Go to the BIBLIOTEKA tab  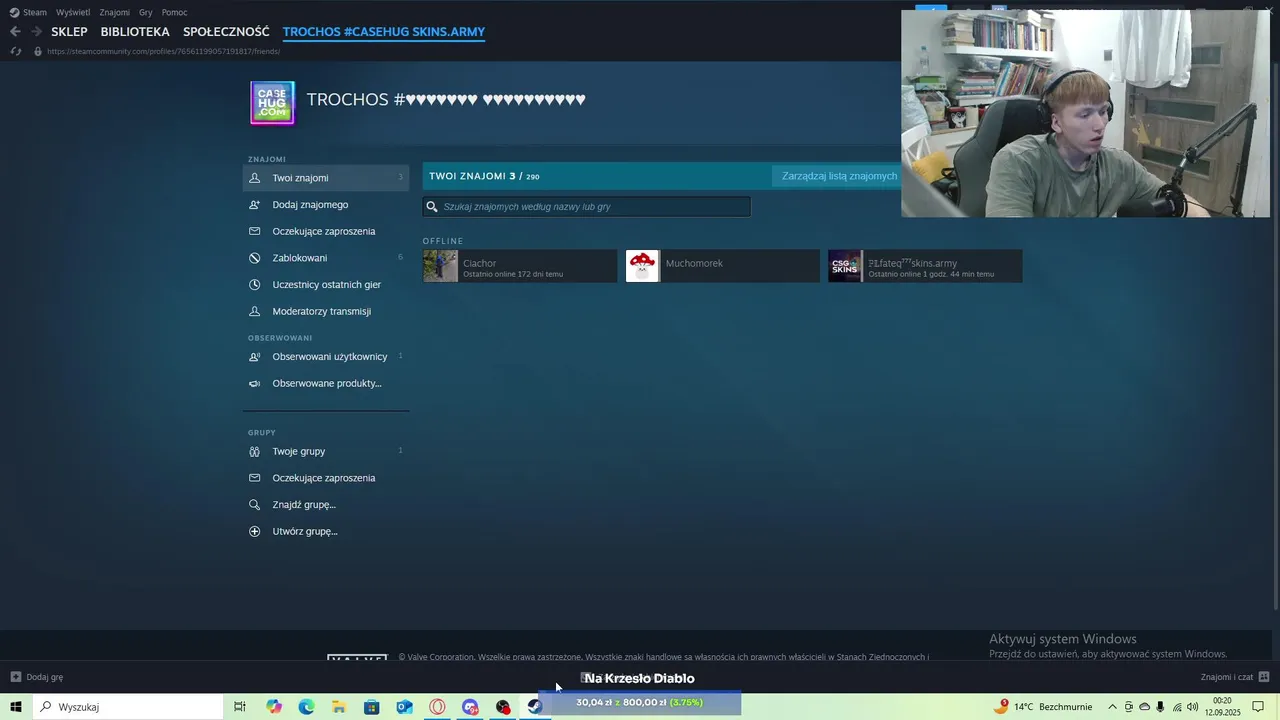[135, 32]
